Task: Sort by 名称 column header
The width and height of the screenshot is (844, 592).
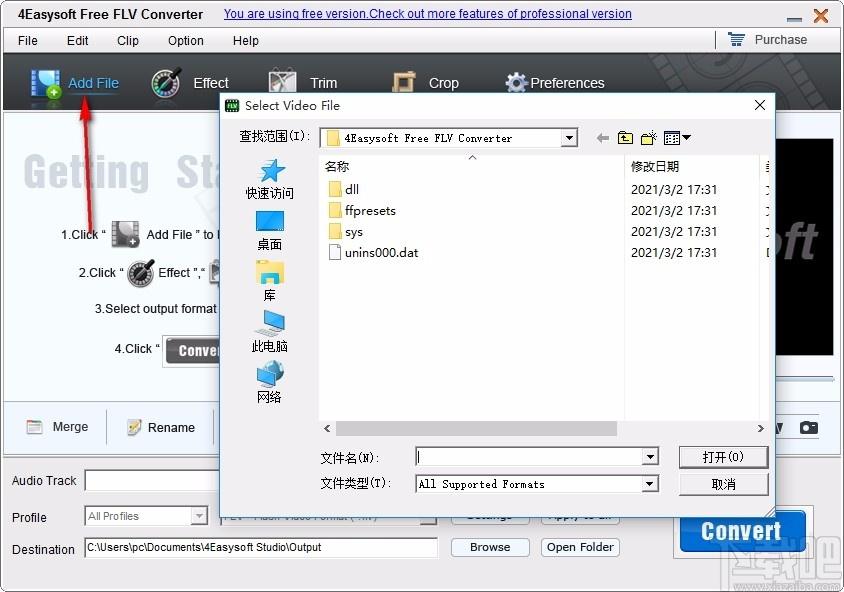Action: 337,166
